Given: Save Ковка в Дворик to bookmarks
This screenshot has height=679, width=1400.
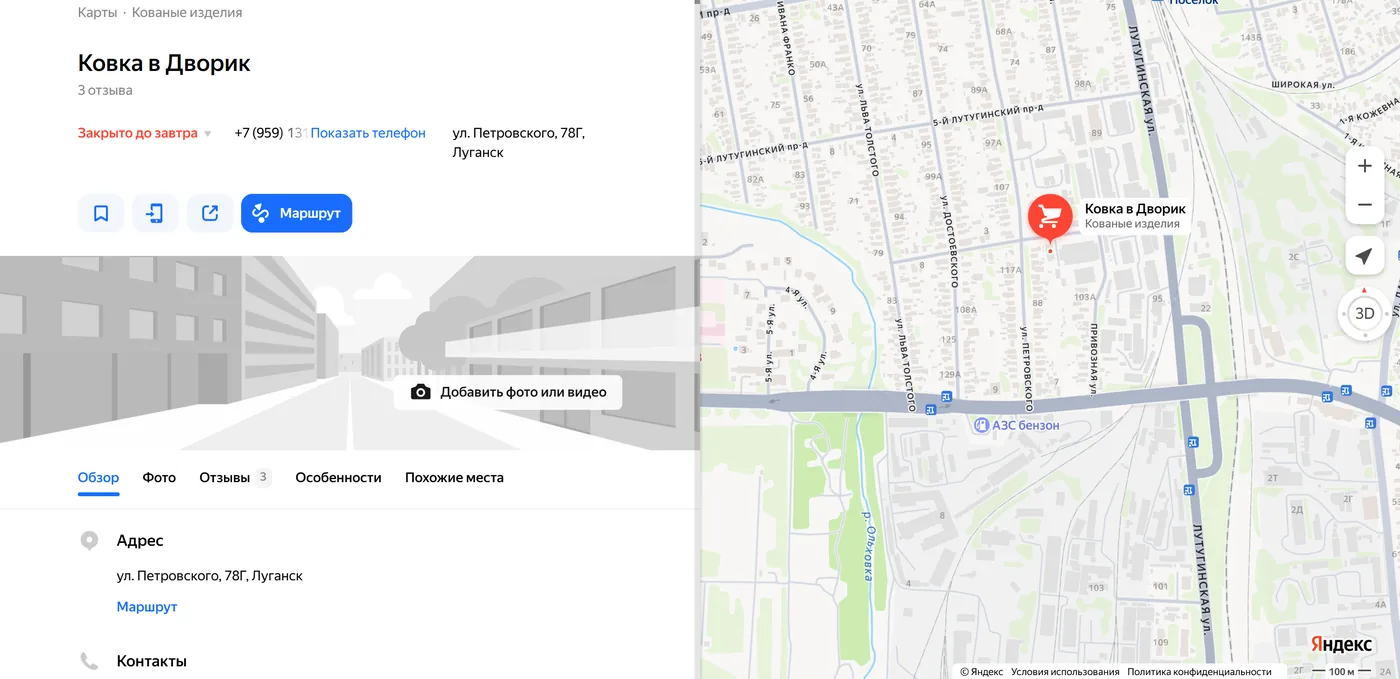Looking at the screenshot, I should [x=101, y=213].
